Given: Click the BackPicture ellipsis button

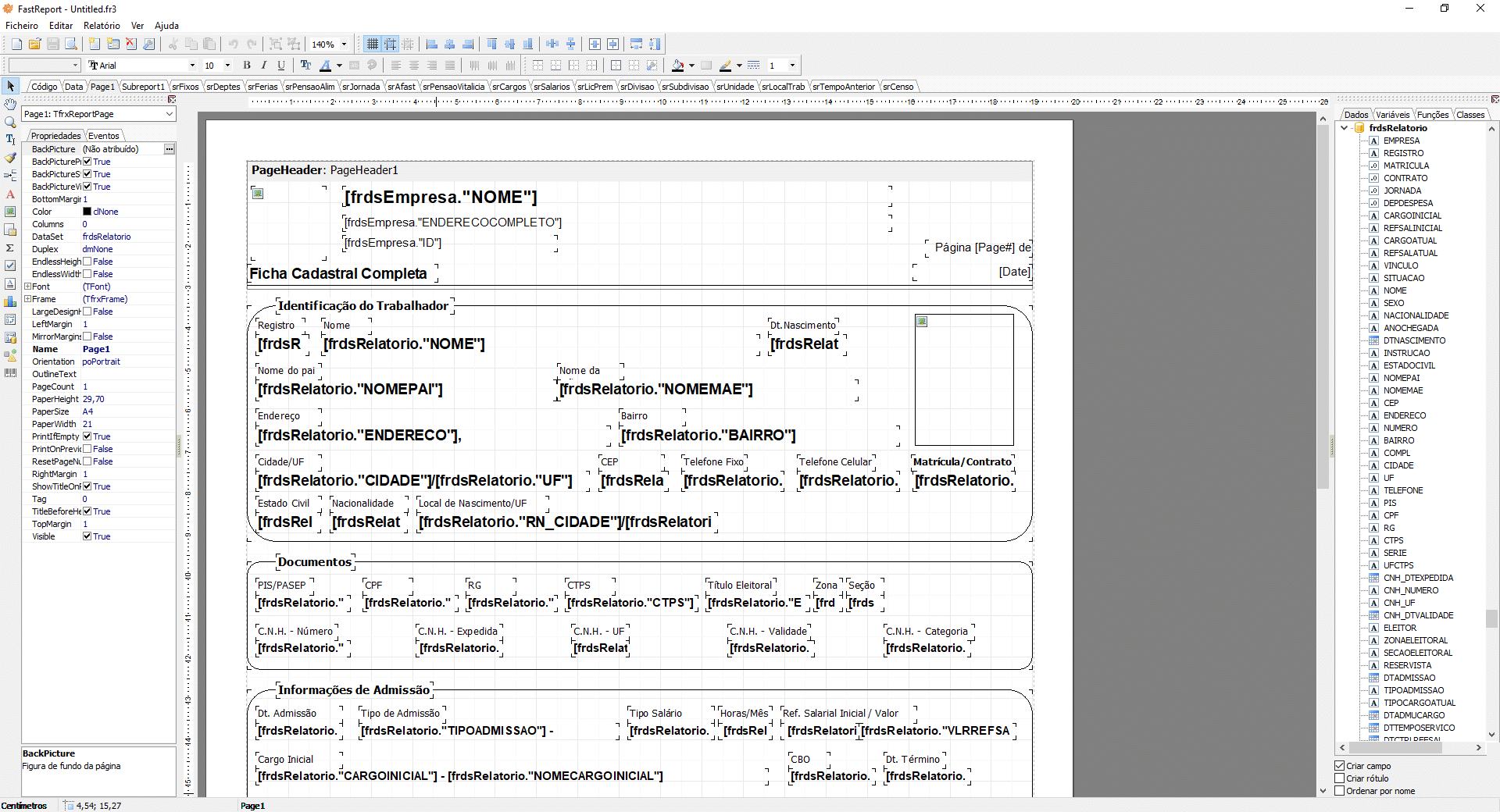Looking at the screenshot, I should [x=169, y=149].
